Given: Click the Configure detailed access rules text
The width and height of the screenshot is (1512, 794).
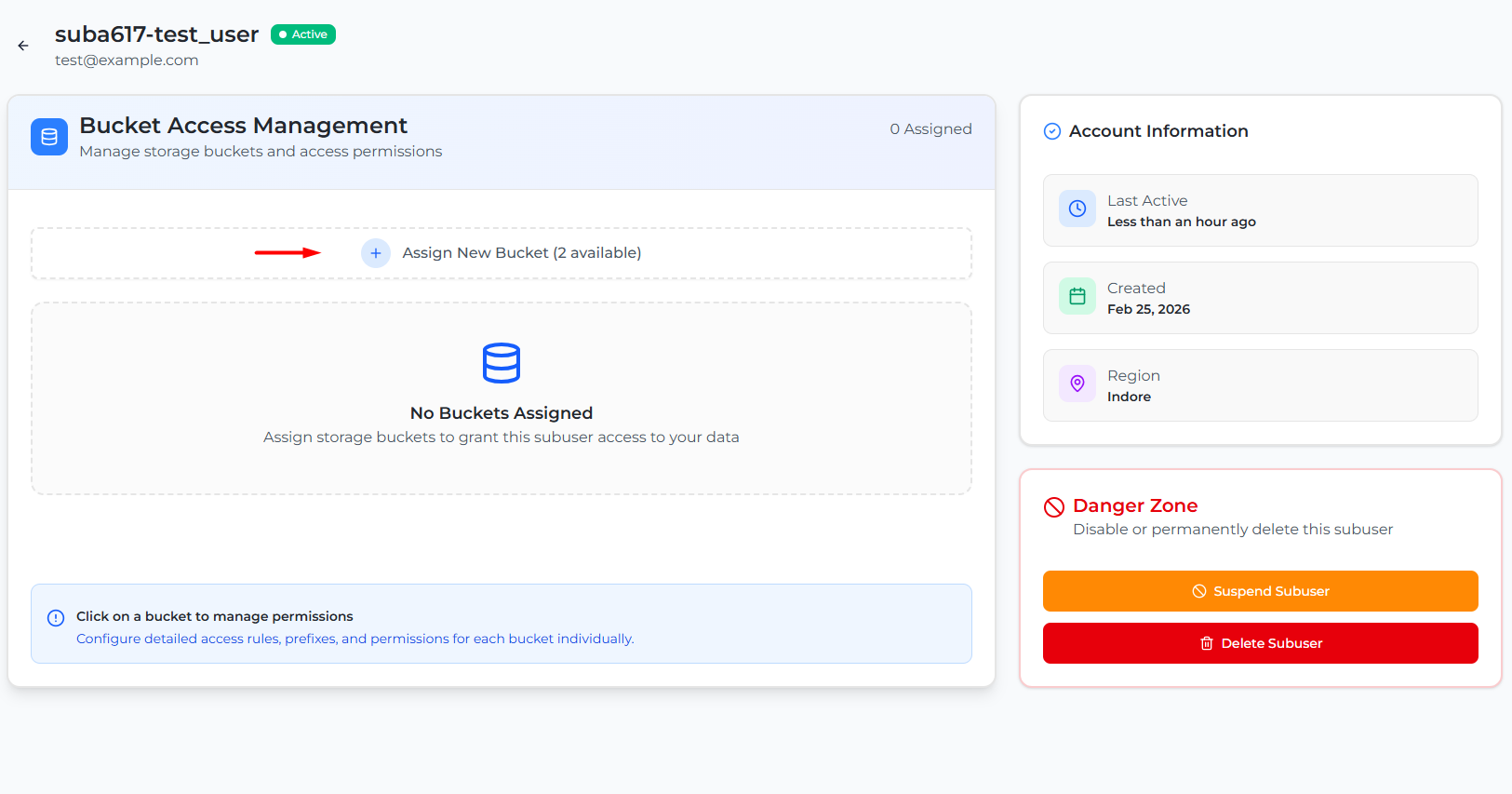Looking at the screenshot, I should pos(355,639).
